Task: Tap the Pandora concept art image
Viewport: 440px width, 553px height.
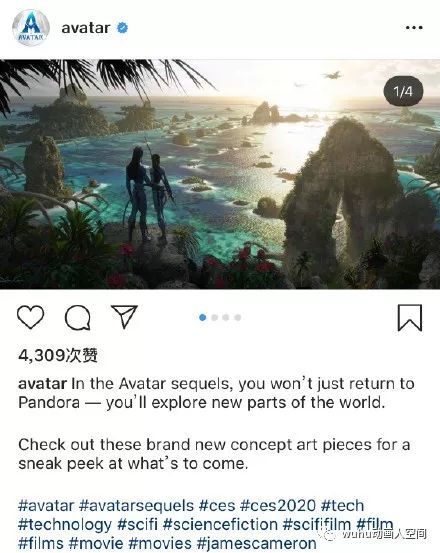Action: [220, 174]
